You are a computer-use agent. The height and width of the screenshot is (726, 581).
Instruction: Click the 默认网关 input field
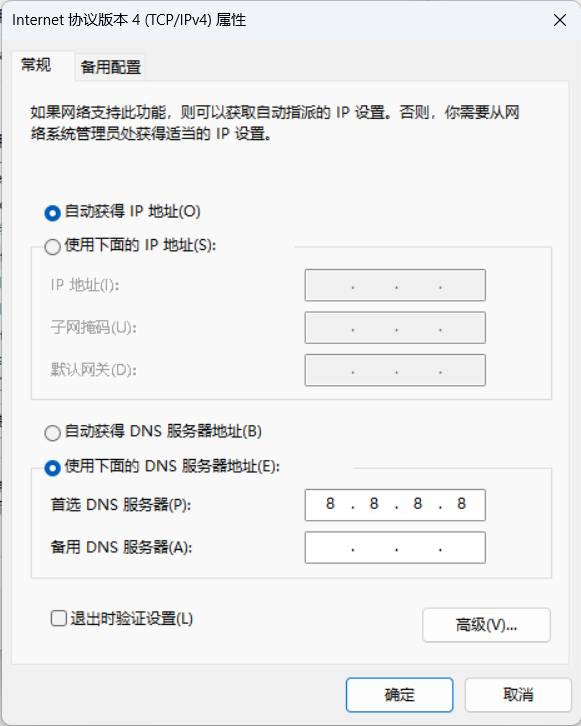(x=395, y=370)
